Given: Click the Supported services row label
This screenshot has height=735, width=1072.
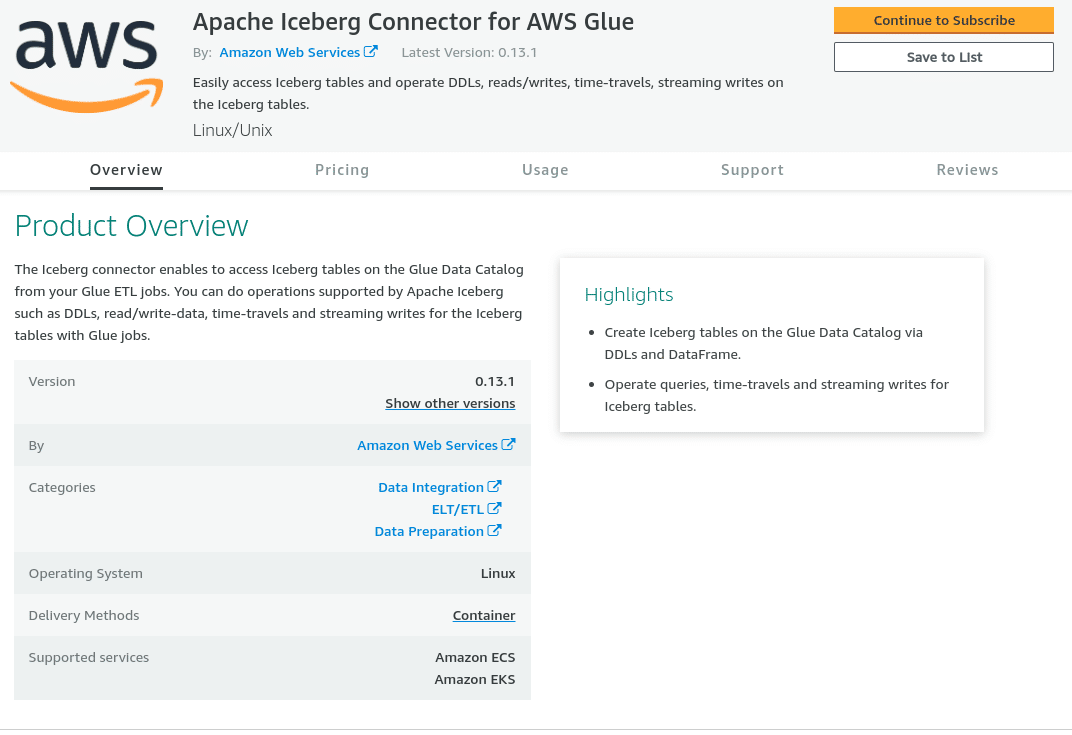Looking at the screenshot, I should (x=89, y=658).
